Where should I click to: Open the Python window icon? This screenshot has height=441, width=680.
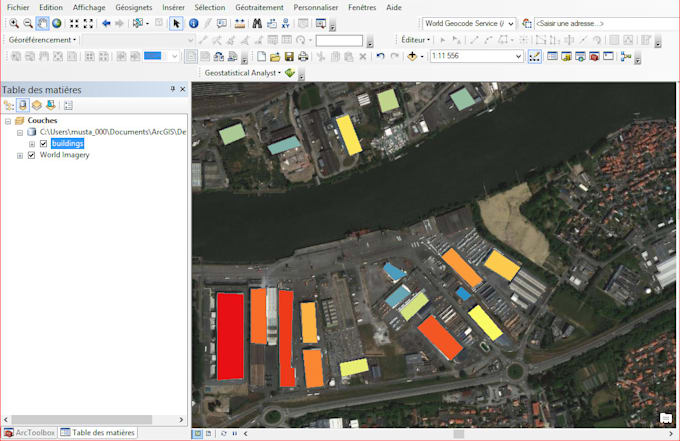[x=608, y=56]
